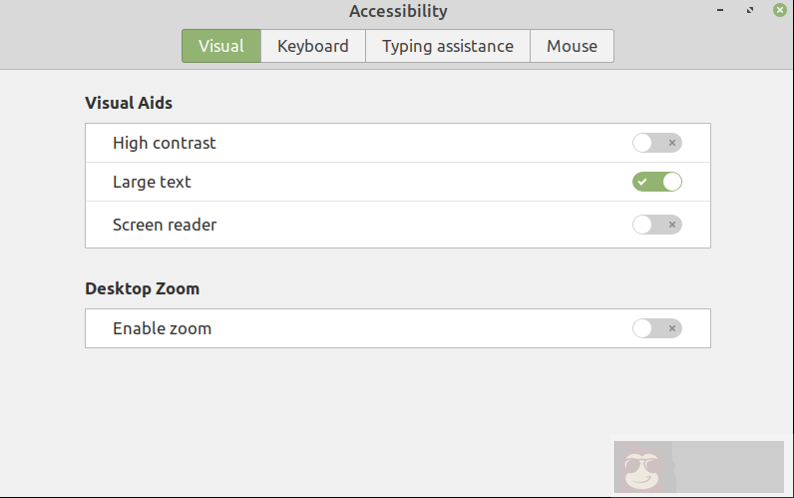Toggle the Screen reader switch on
The image size is (794, 498).
[657, 224]
